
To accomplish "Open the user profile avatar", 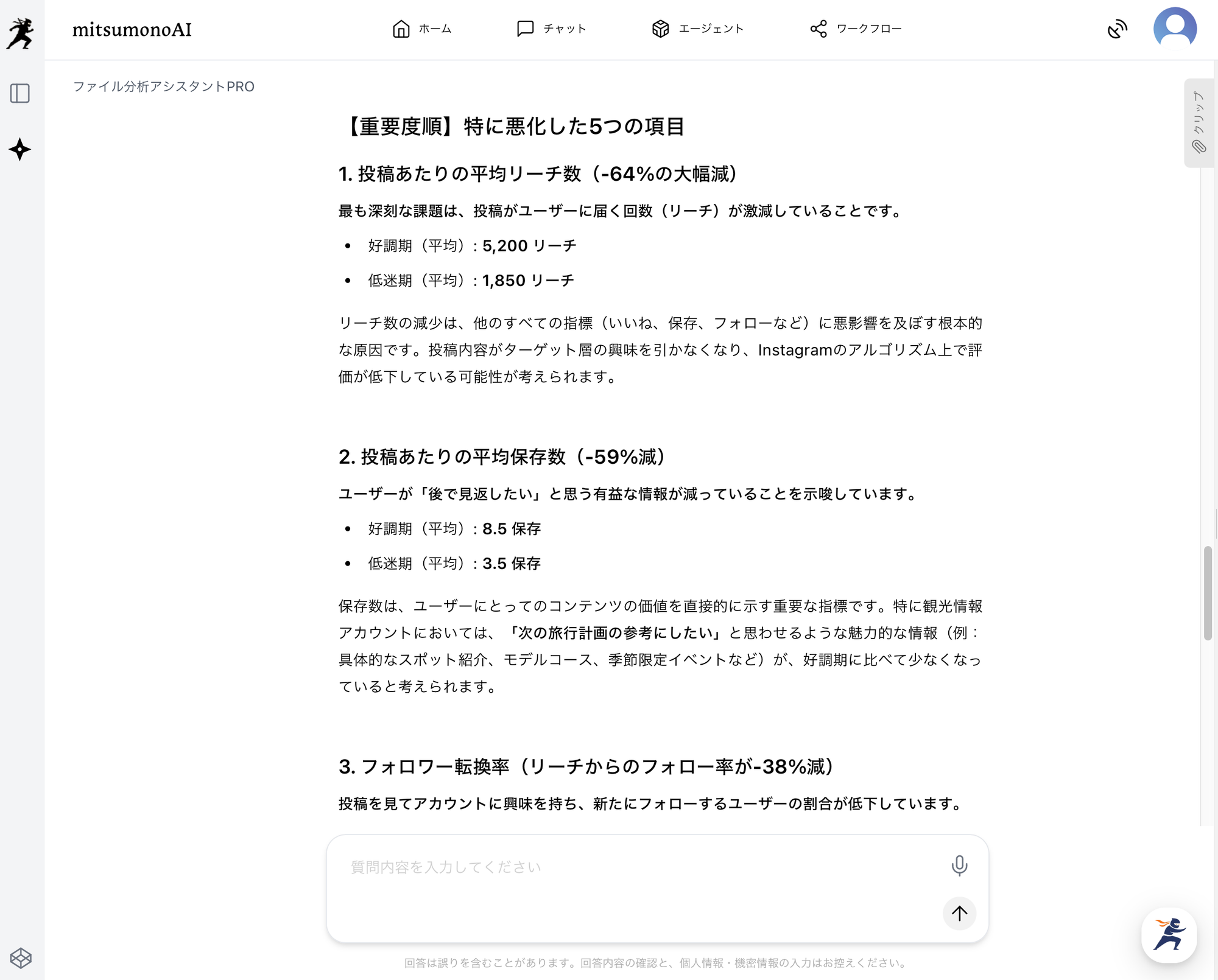I will coord(1175,29).
